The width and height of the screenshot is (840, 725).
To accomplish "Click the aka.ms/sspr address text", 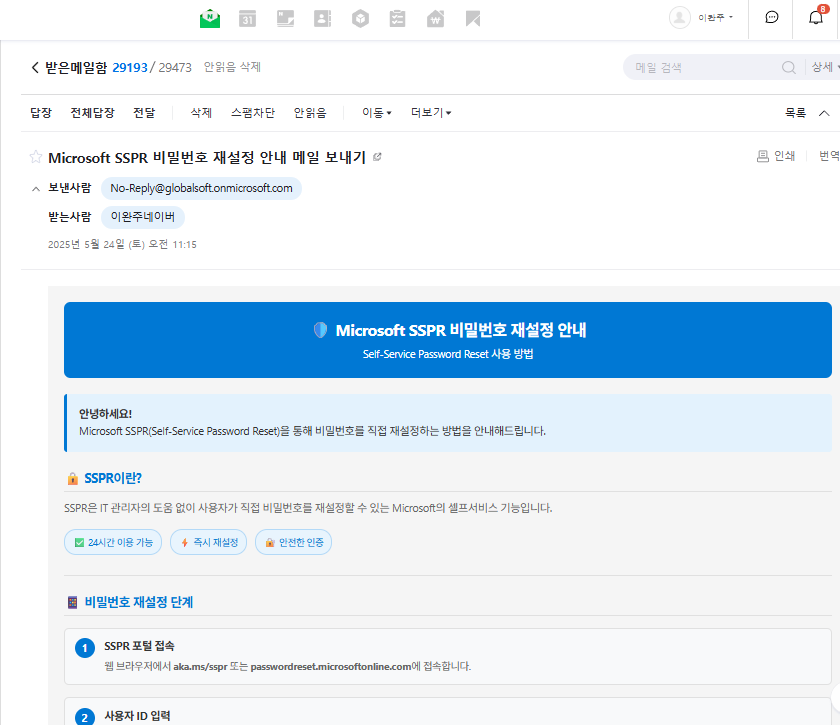I will click(x=200, y=667).
